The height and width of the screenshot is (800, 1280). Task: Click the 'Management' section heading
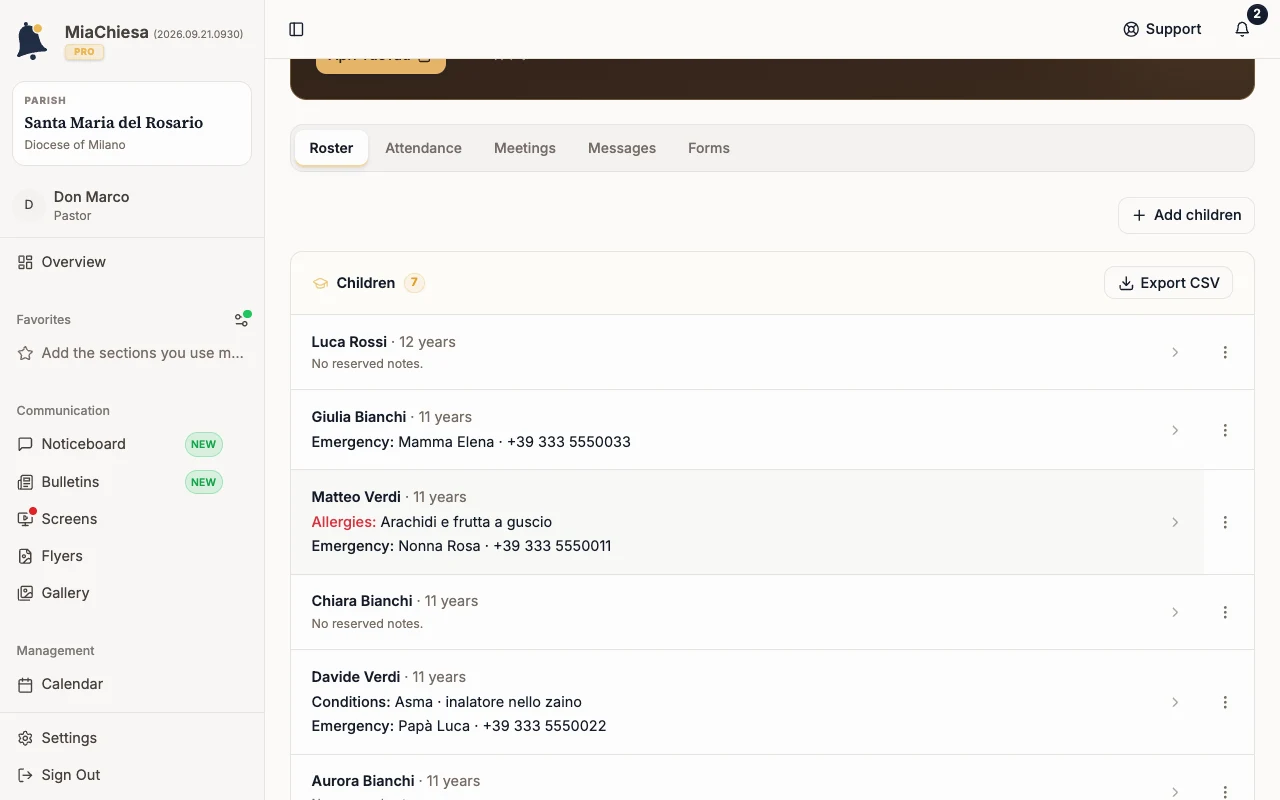[x=56, y=651]
